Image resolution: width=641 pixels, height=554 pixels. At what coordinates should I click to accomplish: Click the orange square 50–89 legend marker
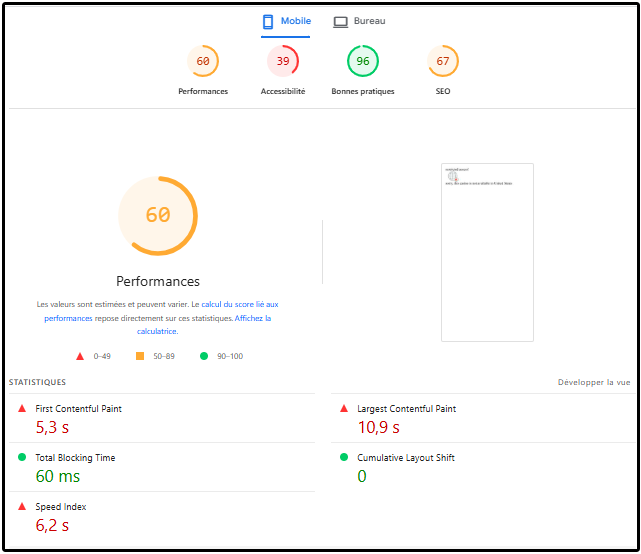tap(140, 356)
